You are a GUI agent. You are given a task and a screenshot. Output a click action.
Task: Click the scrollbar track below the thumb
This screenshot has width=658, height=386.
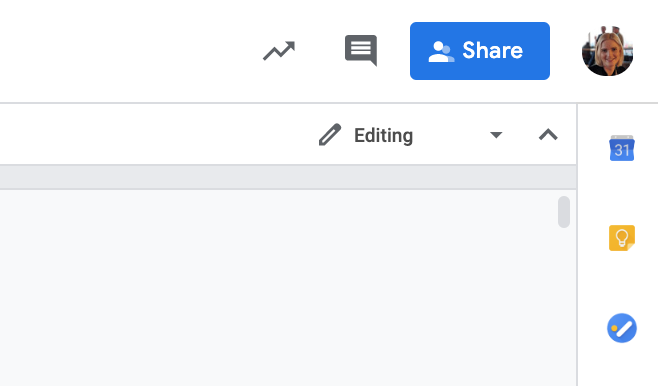coord(564,306)
